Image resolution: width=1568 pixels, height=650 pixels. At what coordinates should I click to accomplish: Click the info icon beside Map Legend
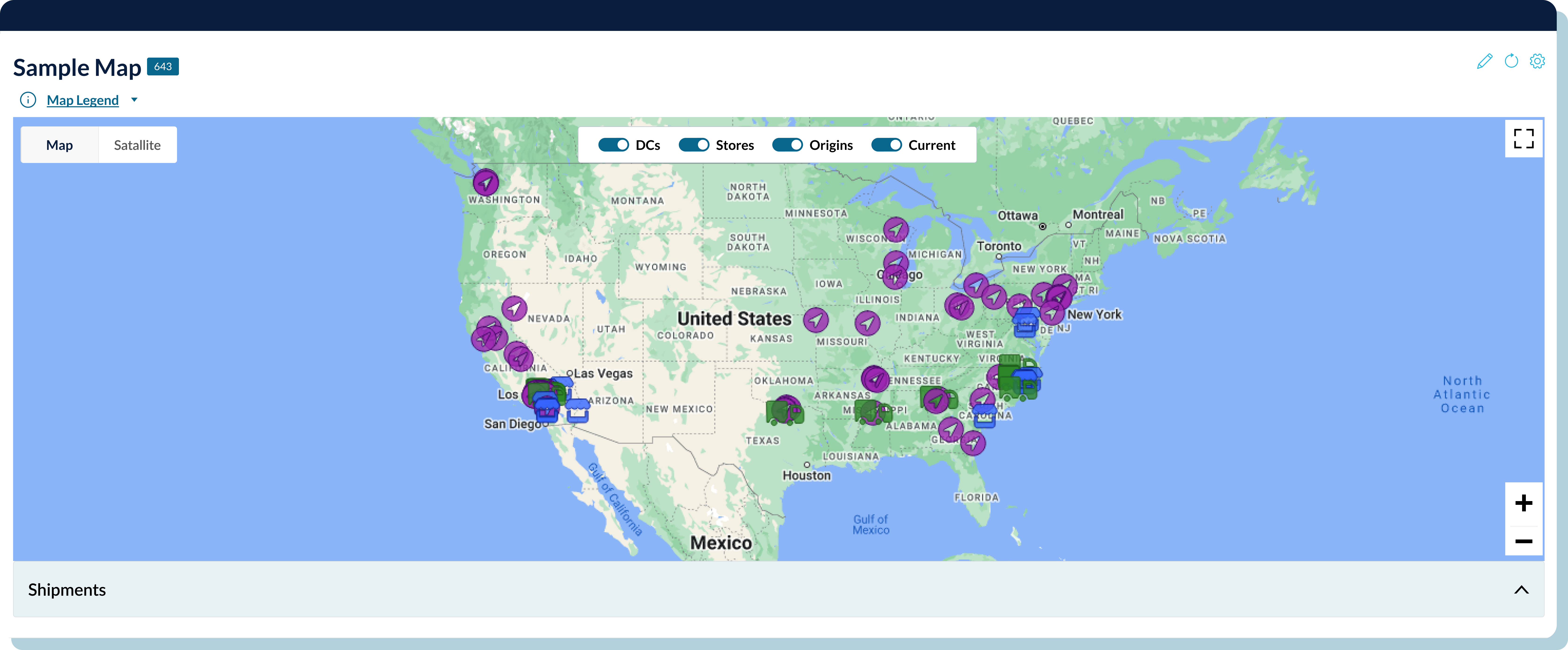[28, 100]
